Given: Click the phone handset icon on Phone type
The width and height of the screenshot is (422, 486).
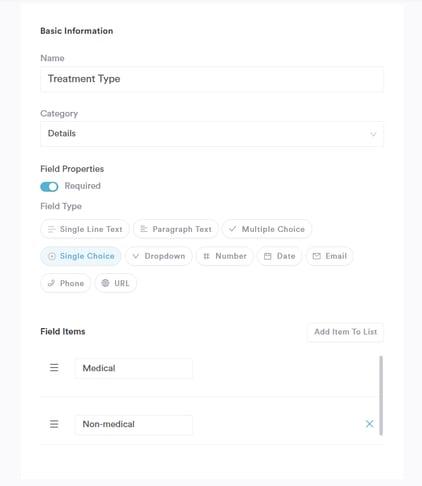Looking at the screenshot, I should click(x=51, y=283).
